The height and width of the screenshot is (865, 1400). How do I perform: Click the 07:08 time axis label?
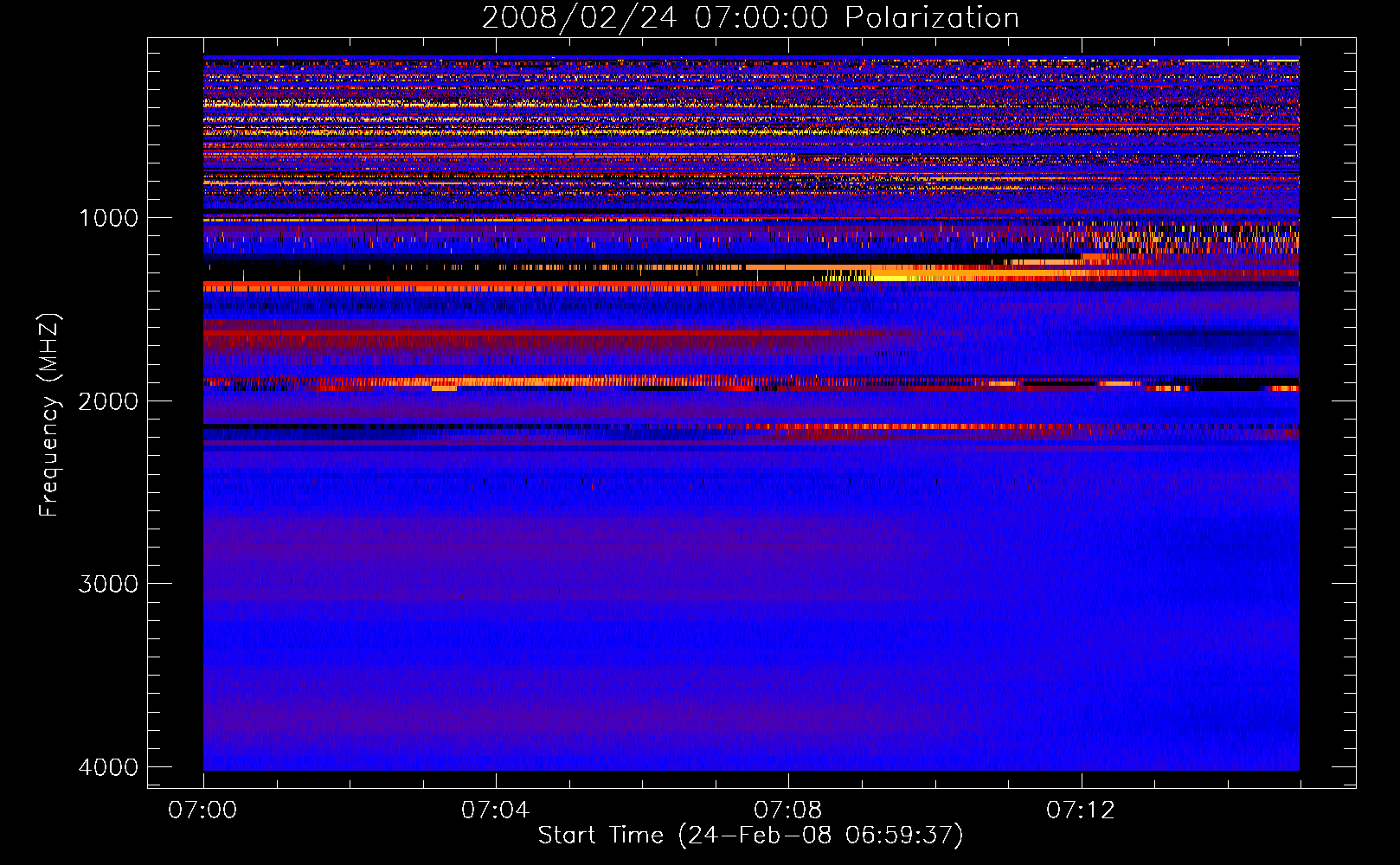click(787, 811)
